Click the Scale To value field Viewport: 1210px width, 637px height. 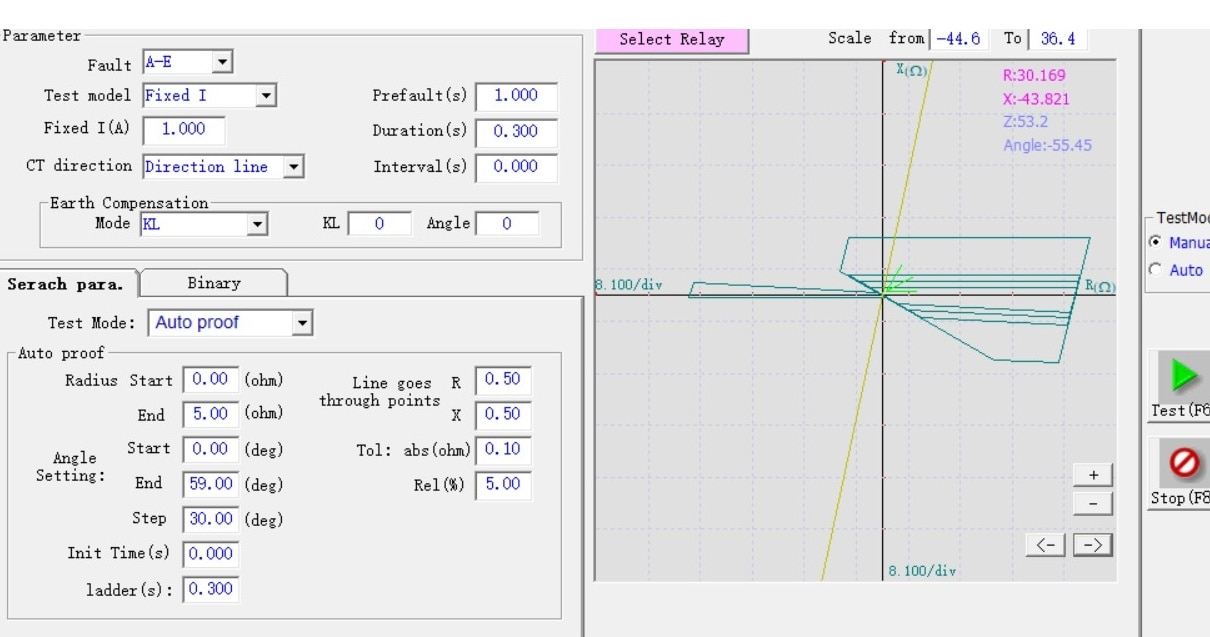[x=1058, y=39]
